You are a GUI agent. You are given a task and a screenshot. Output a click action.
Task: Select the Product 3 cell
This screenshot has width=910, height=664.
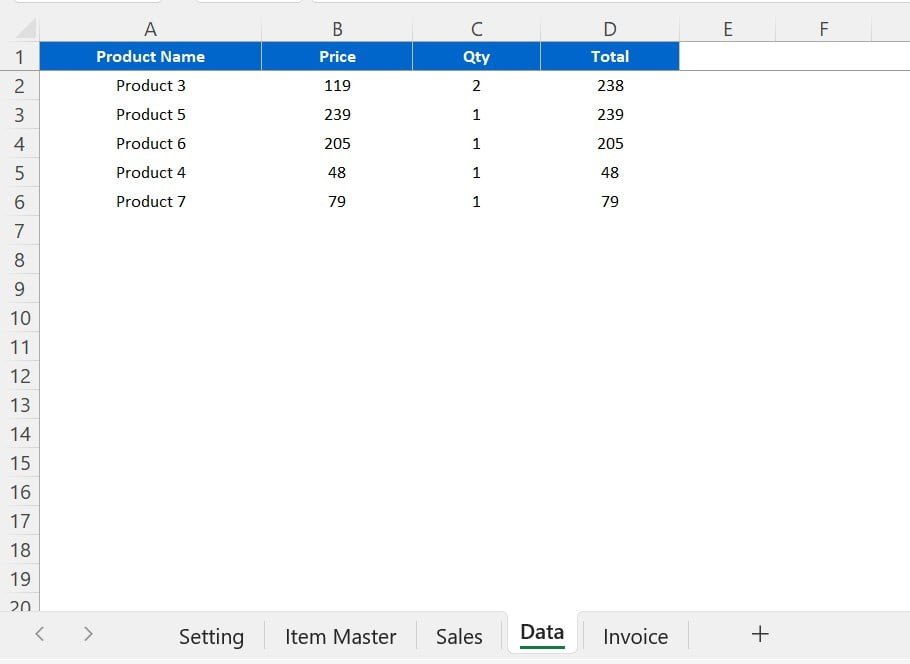[x=150, y=85]
